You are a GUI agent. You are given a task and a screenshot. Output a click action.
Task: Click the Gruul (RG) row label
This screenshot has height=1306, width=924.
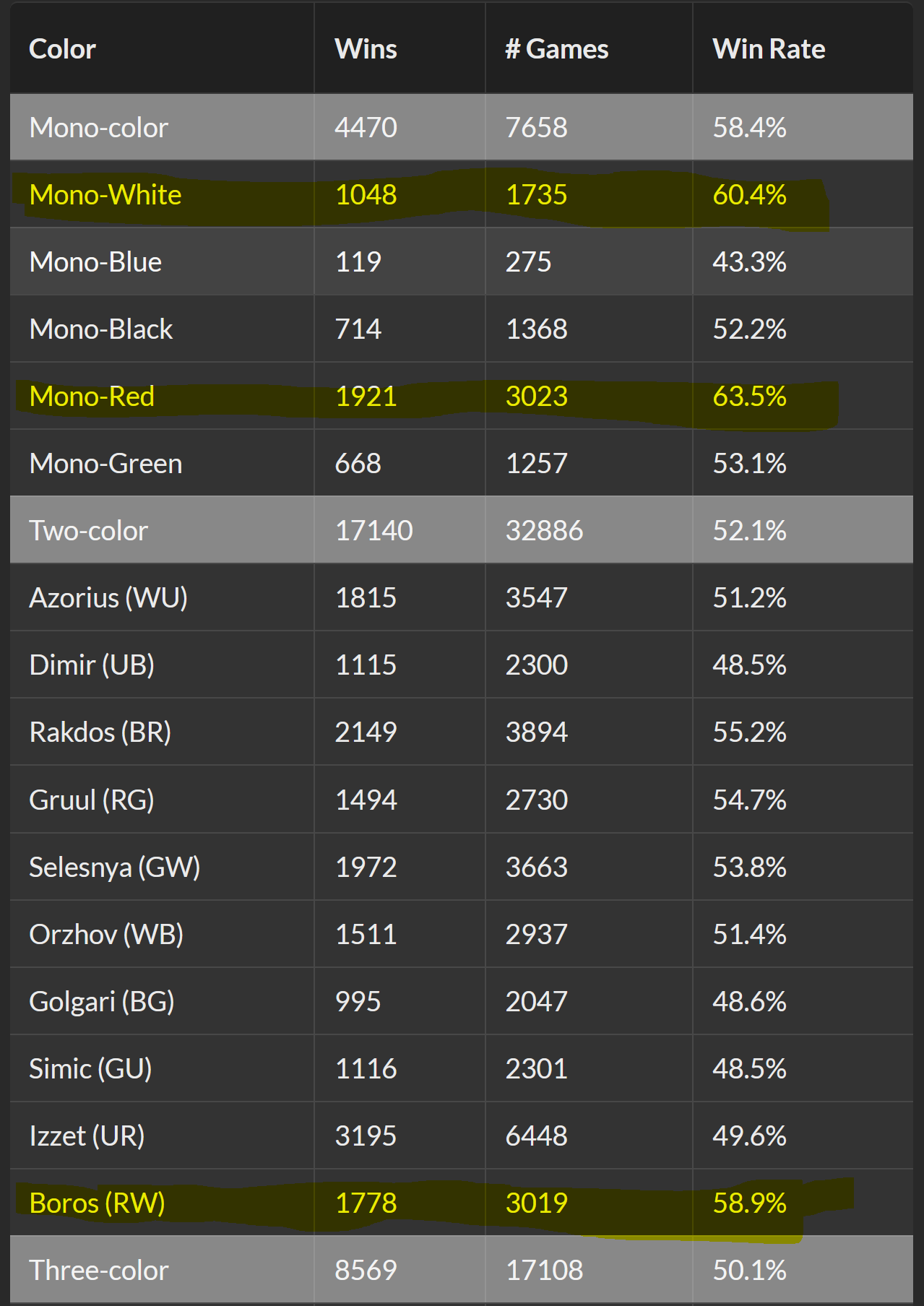(92, 800)
